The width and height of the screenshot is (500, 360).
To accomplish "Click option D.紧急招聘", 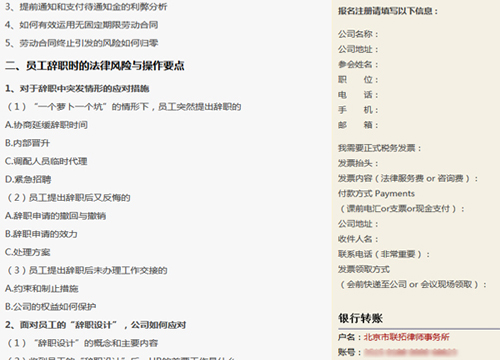I will [x=28, y=180].
